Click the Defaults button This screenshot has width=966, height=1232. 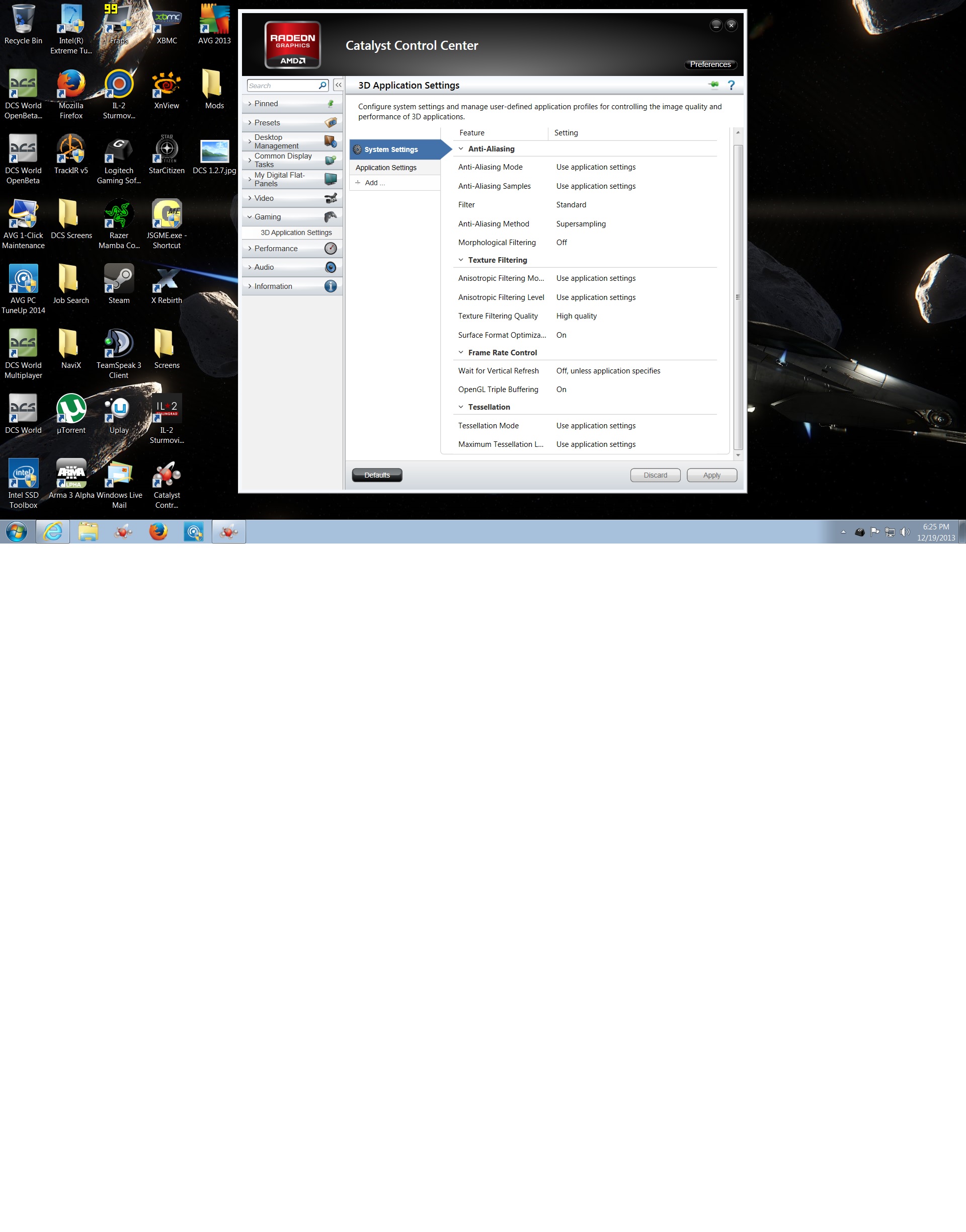point(377,475)
